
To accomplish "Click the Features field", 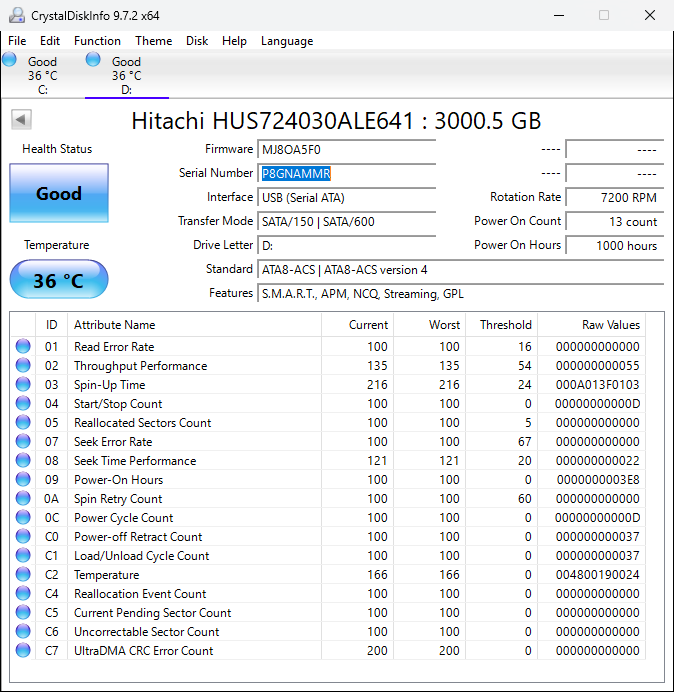I will [461, 293].
